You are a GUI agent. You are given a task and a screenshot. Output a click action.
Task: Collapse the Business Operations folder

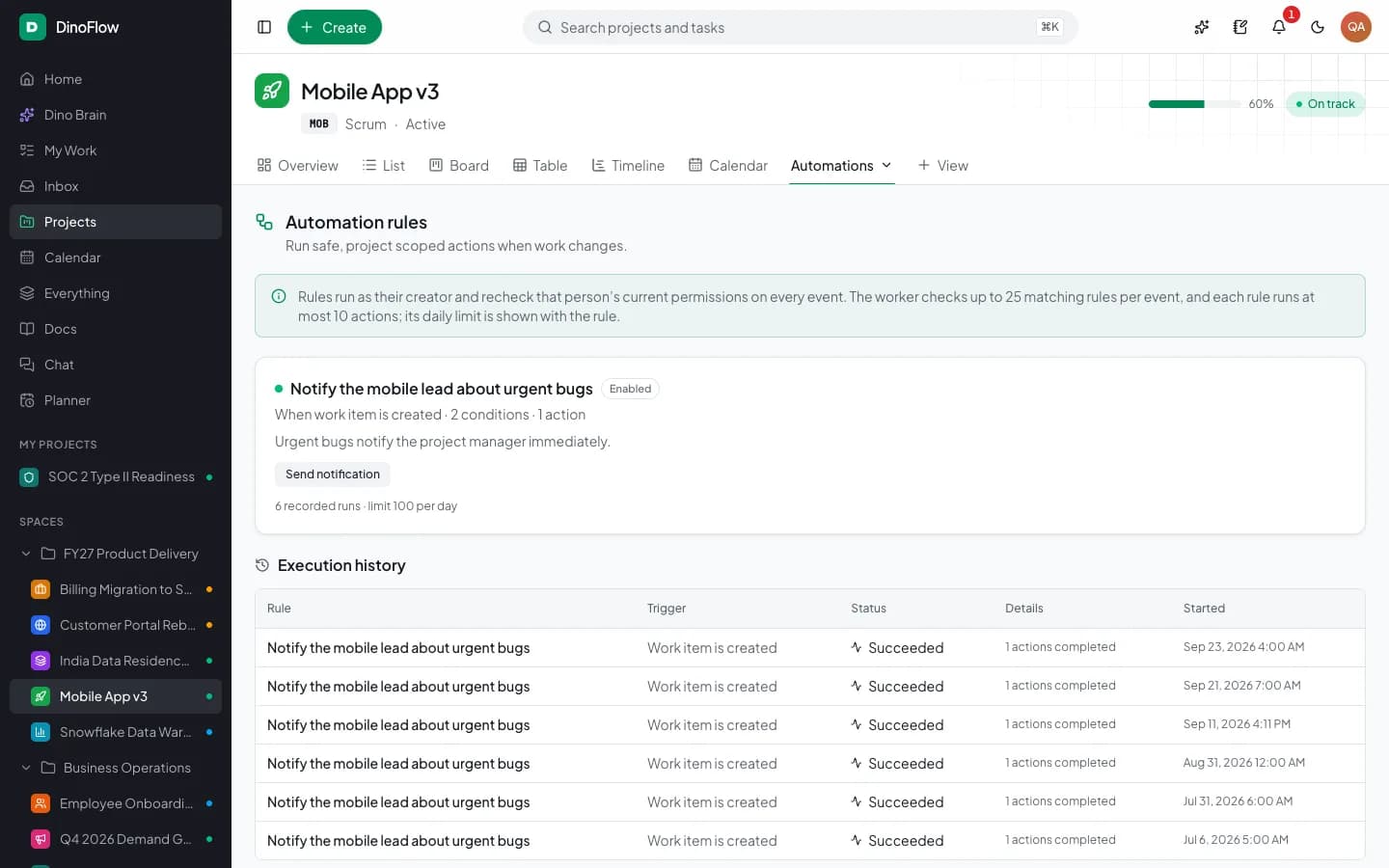pos(26,768)
